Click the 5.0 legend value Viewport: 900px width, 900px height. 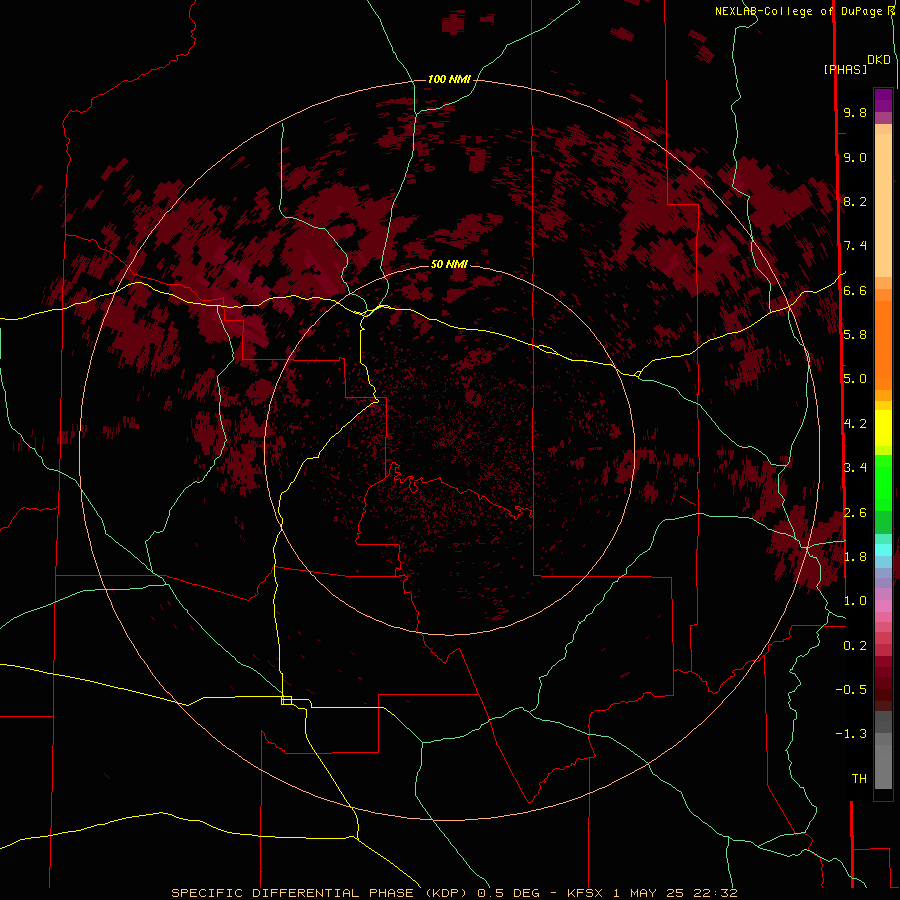pos(855,379)
